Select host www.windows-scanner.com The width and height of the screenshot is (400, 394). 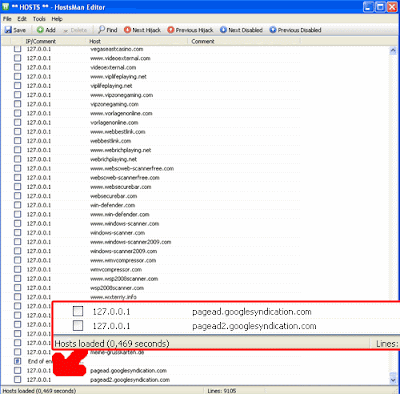[125, 224]
